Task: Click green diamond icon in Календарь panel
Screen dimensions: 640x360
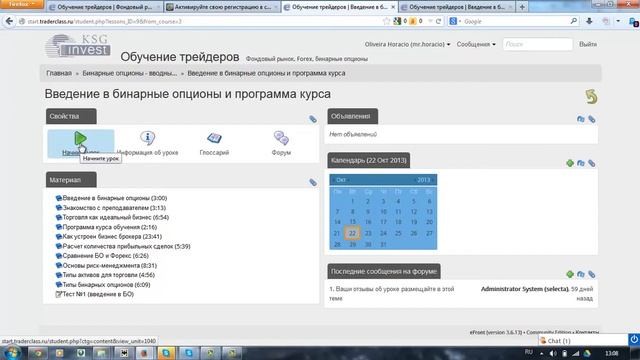Action: pos(570,163)
